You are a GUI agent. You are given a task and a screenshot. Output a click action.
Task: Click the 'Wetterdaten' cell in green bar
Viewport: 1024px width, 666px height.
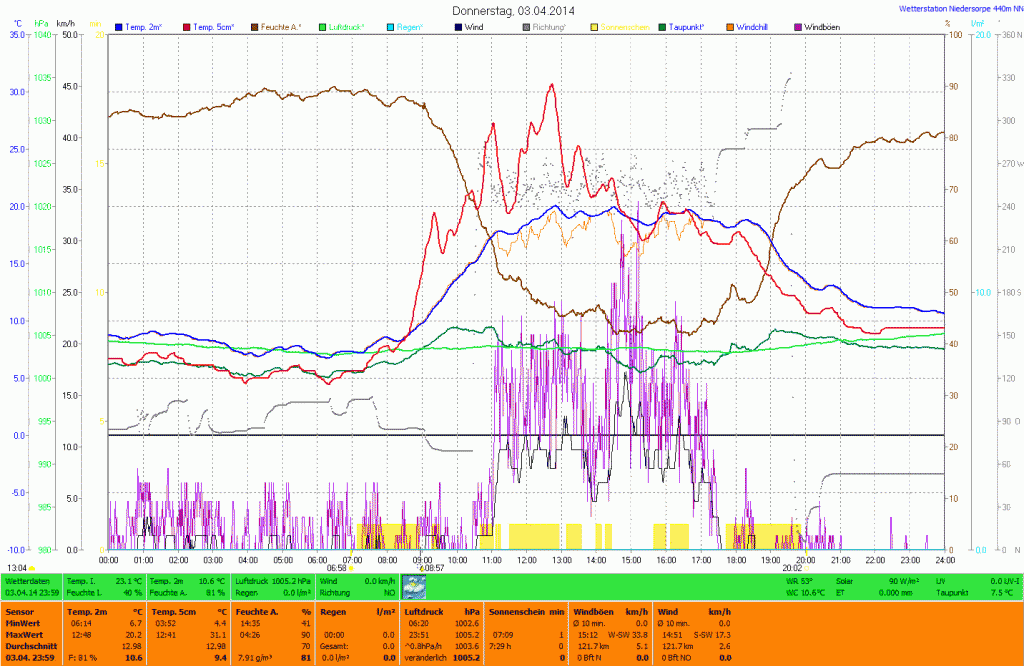coord(27,581)
